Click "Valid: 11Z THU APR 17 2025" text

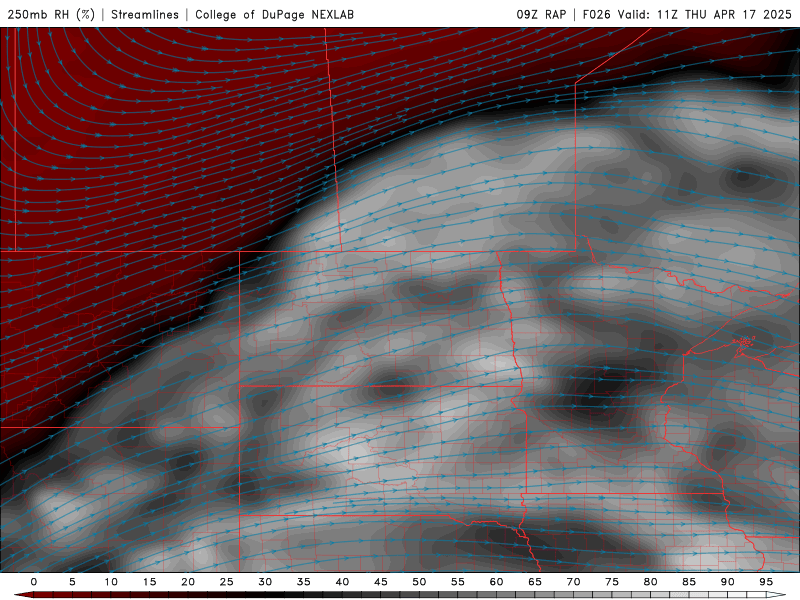point(705,14)
